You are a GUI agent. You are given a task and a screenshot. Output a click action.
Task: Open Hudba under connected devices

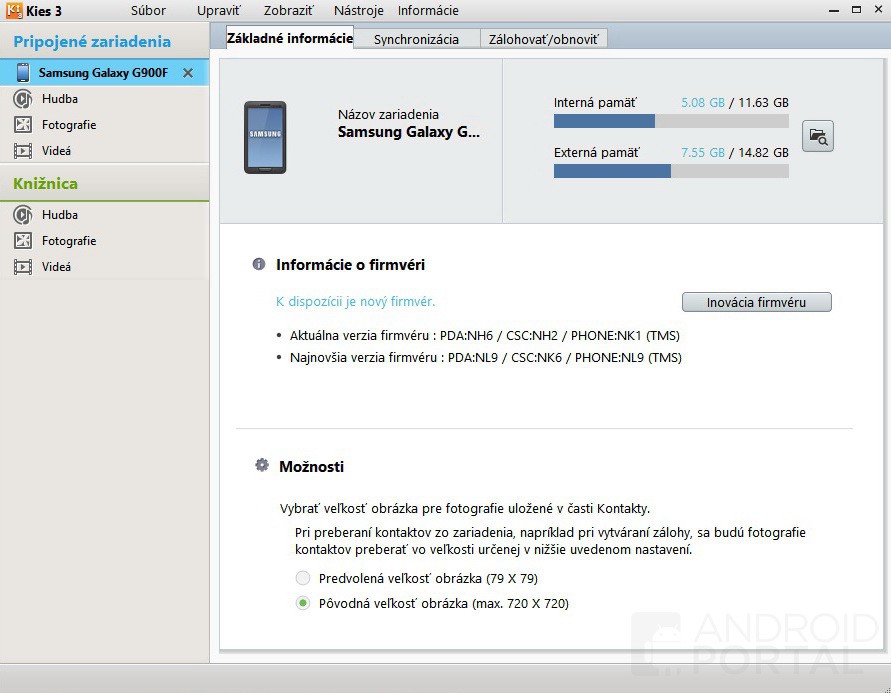(x=59, y=99)
